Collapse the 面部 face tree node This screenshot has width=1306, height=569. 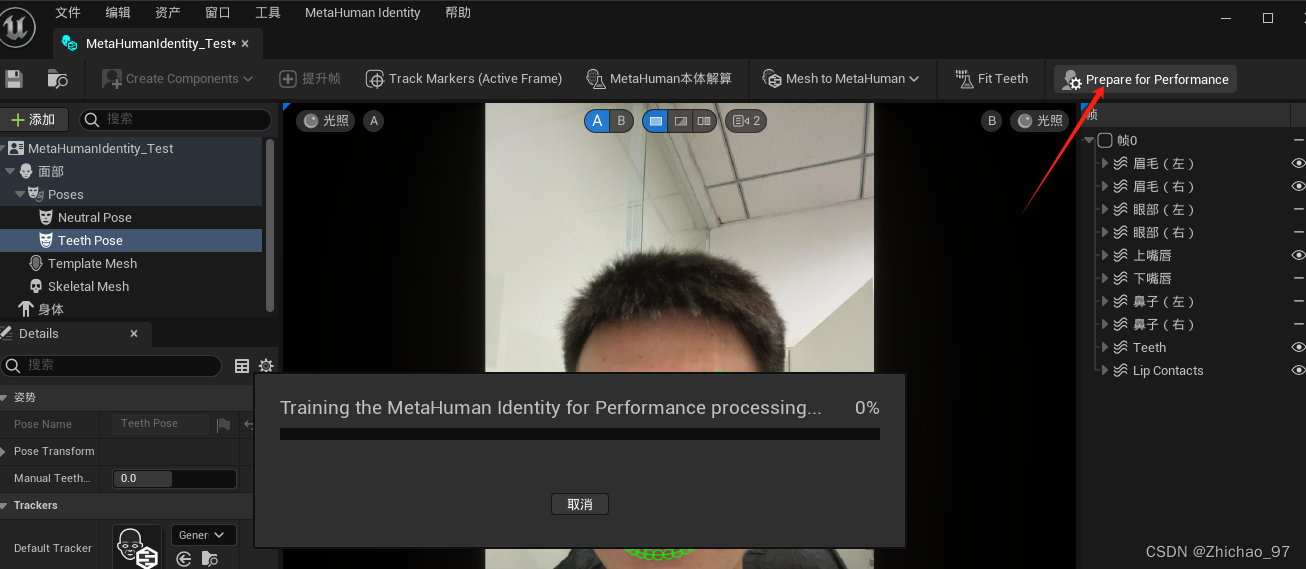pyautogui.click(x=9, y=171)
